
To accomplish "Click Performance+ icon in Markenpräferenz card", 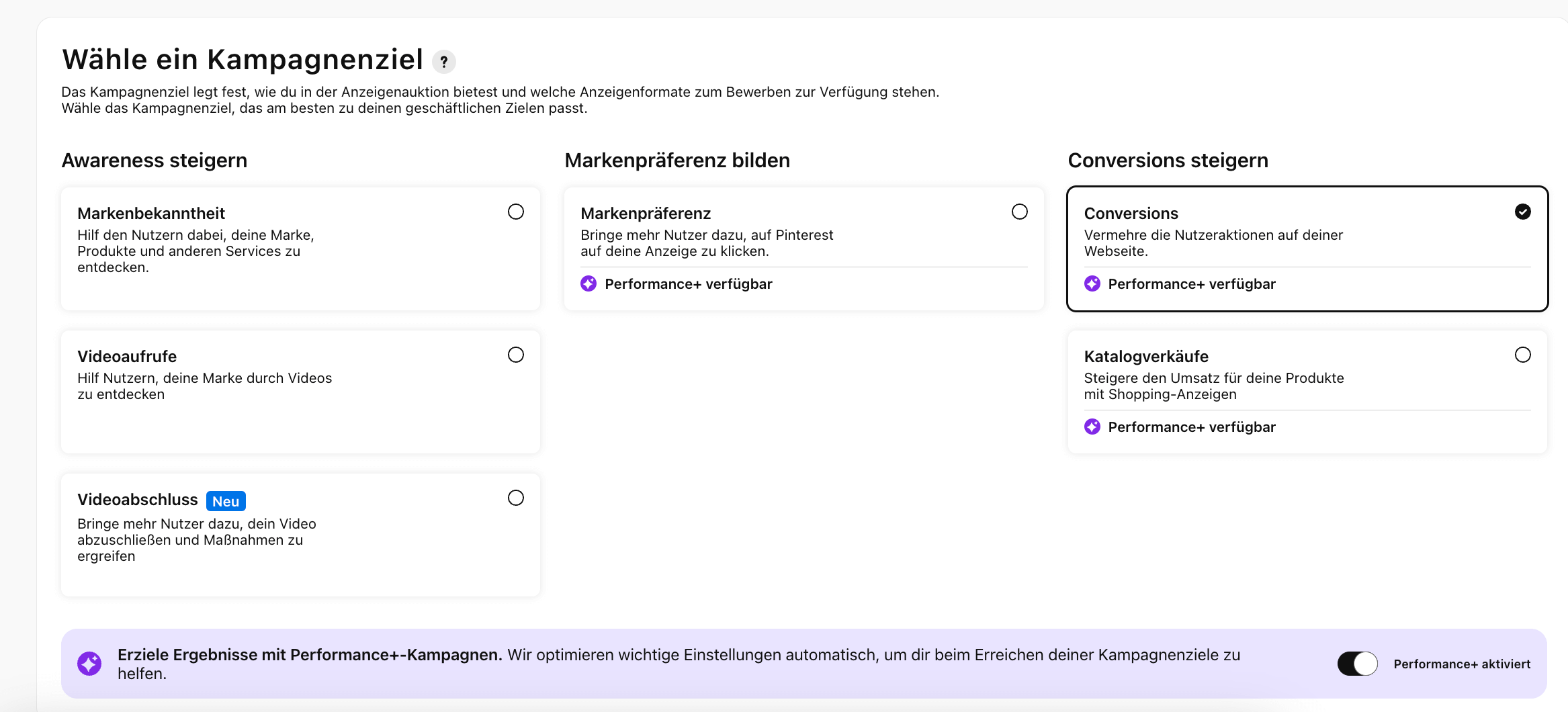I will click(x=589, y=283).
